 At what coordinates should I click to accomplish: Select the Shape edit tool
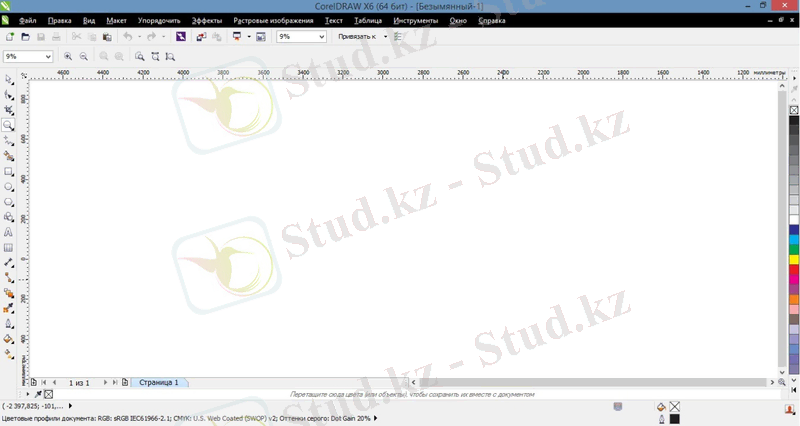pos(8,95)
